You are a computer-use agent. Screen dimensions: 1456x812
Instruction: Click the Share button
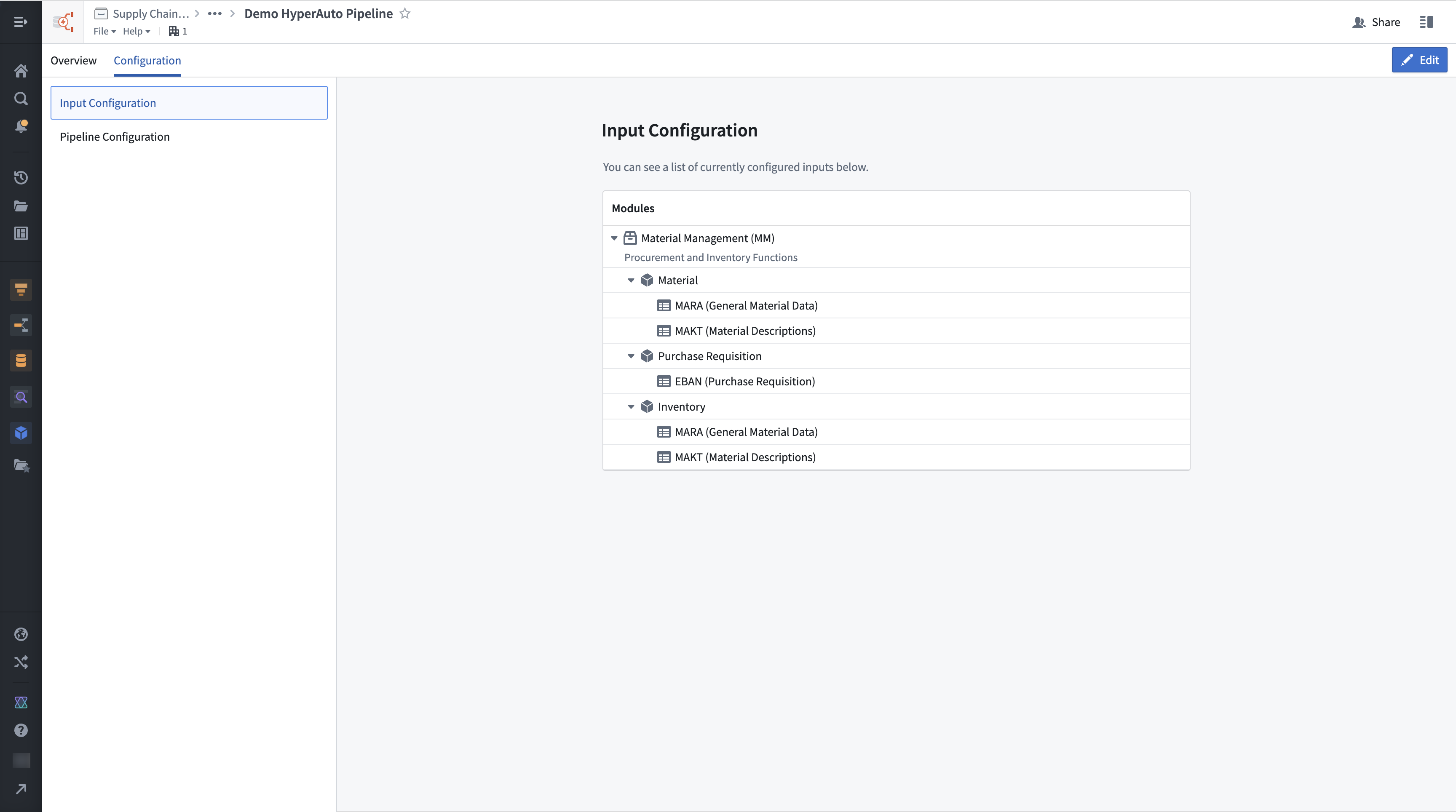(x=1376, y=22)
